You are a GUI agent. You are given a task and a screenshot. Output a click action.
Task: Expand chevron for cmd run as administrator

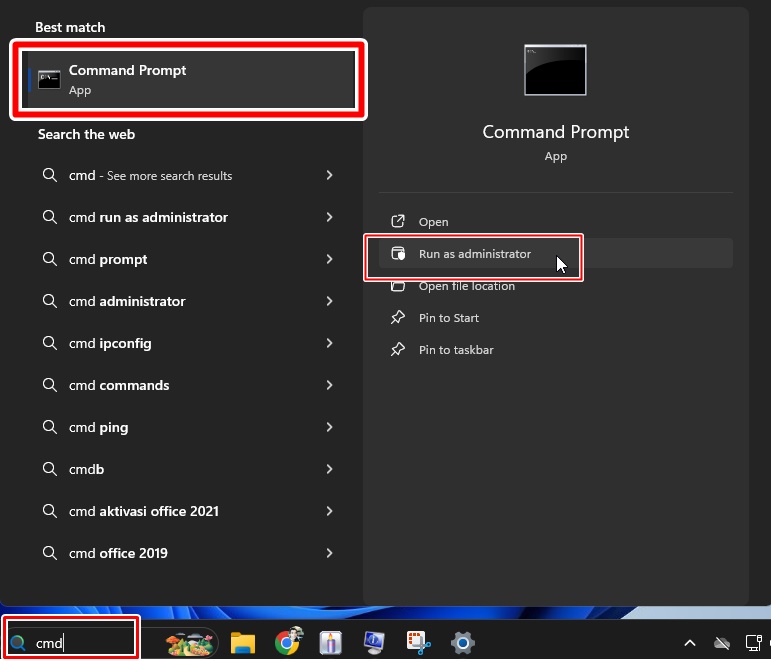pos(329,217)
